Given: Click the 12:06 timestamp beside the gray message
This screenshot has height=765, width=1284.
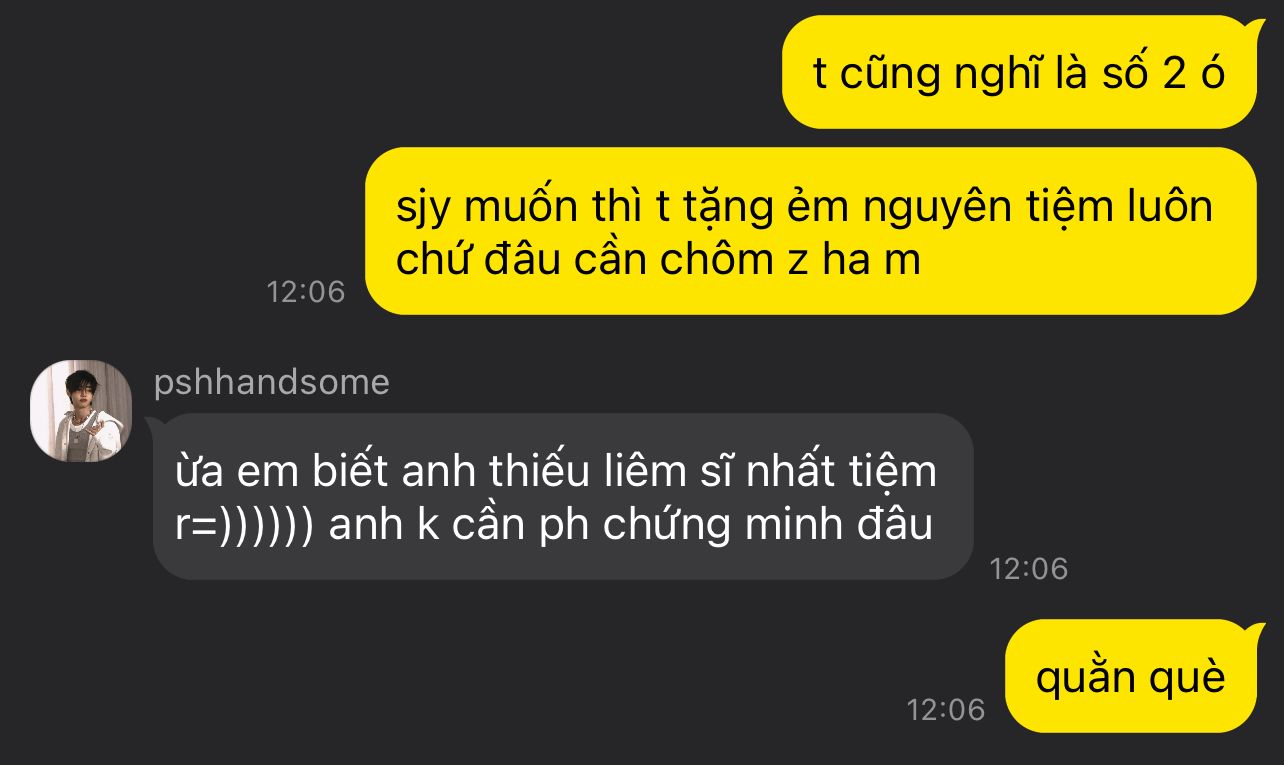Looking at the screenshot, I should pos(1029,569).
